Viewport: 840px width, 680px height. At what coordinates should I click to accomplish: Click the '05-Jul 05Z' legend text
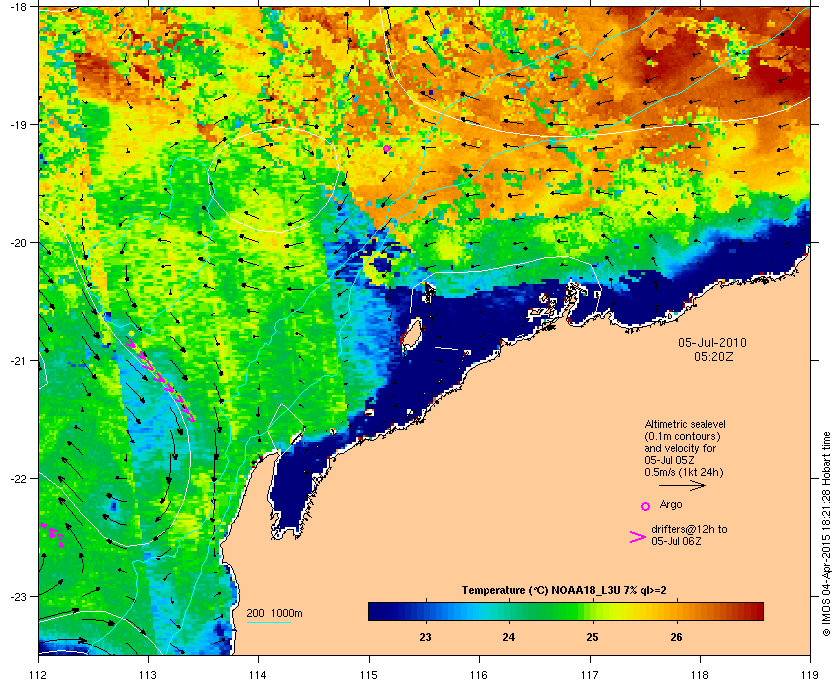(670, 460)
